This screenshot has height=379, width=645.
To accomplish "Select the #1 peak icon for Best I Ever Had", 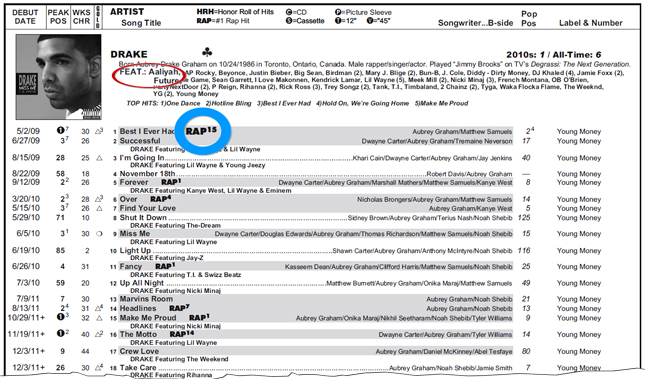I will (60, 130).
